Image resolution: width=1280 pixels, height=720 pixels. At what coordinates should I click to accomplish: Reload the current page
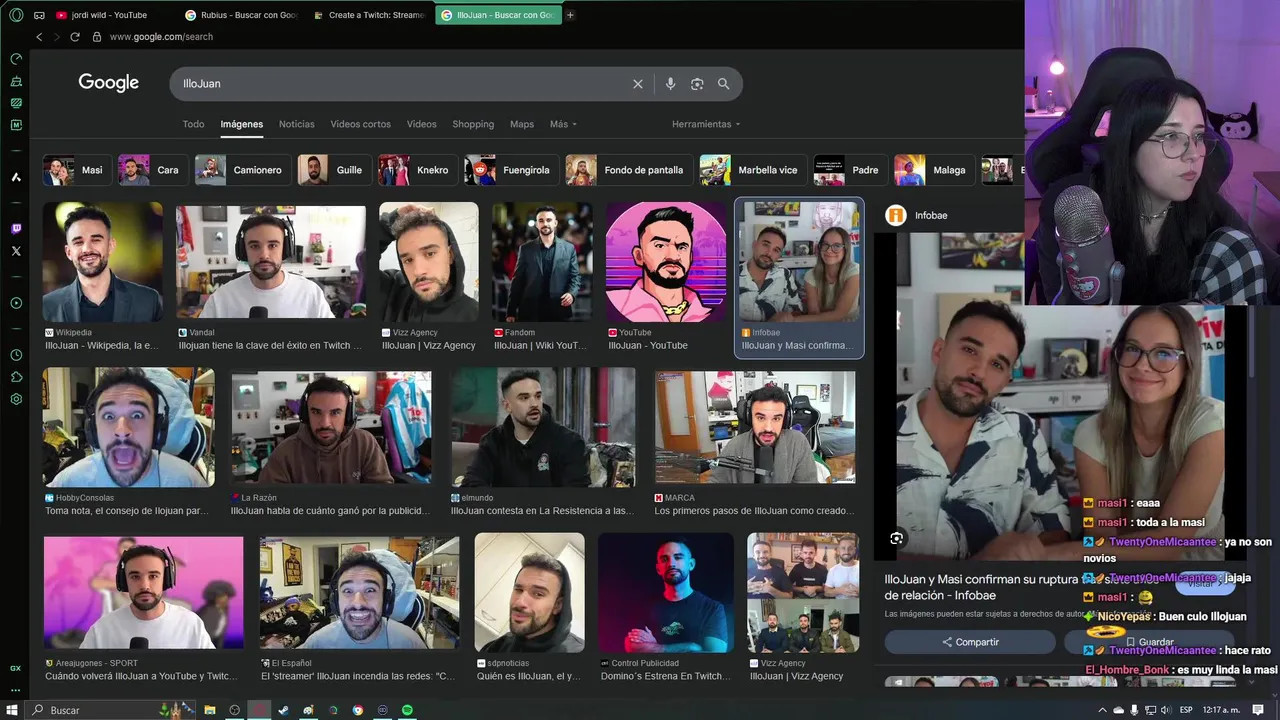75,37
